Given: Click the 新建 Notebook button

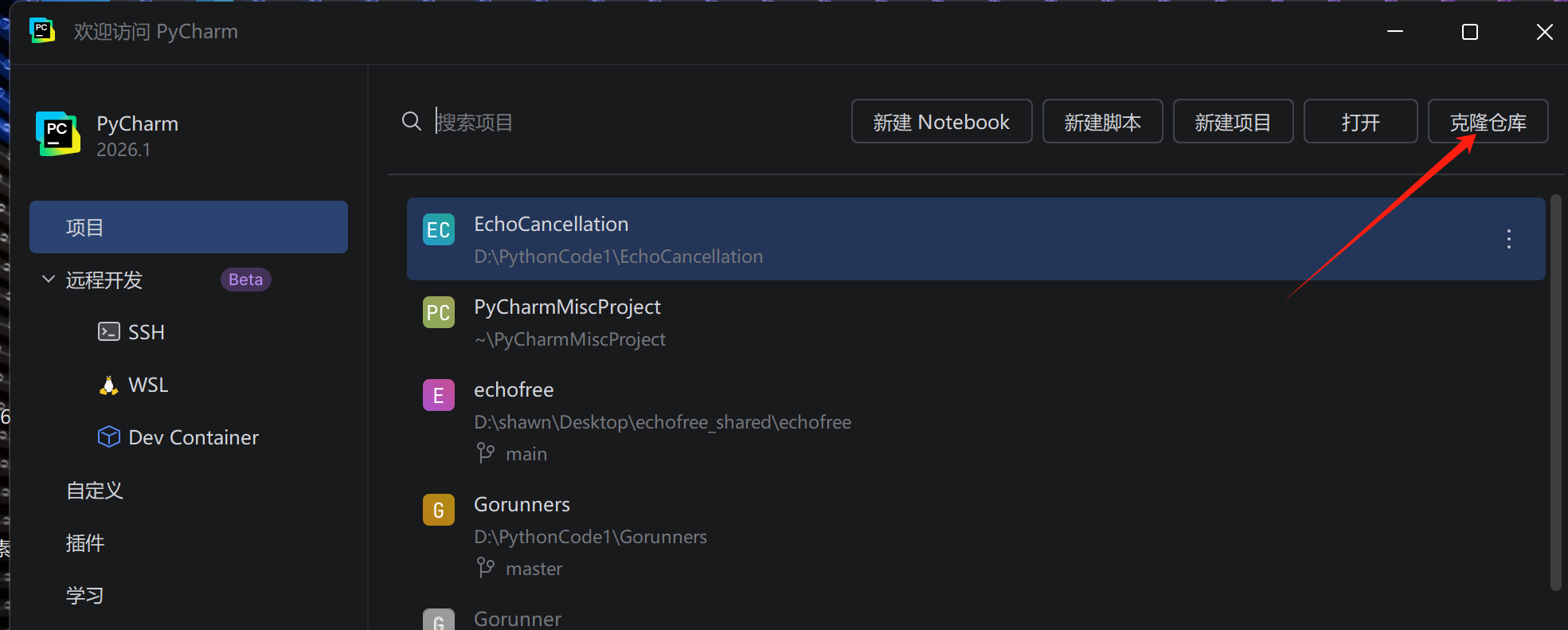Looking at the screenshot, I should 941,121.
